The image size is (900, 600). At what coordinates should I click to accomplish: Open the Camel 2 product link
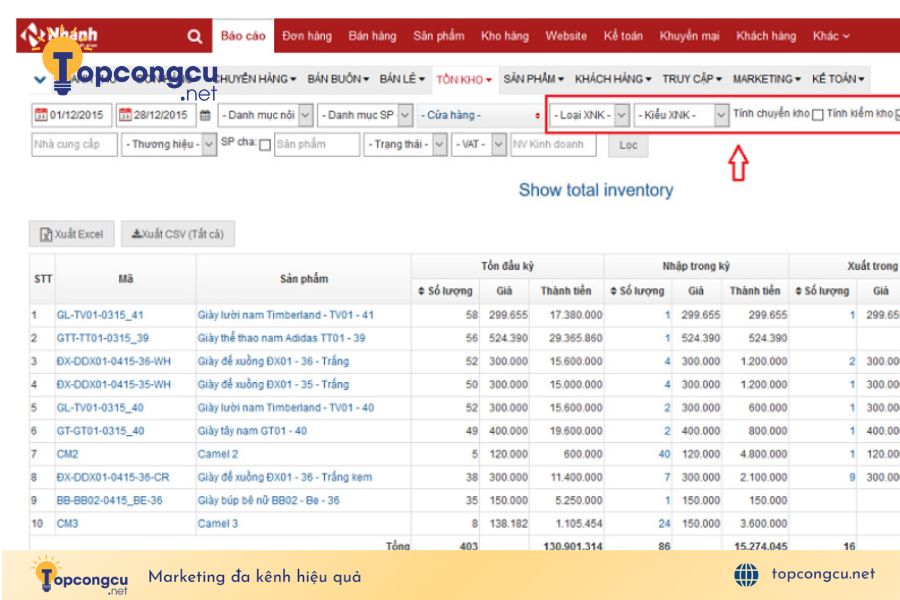click(218, 454)
